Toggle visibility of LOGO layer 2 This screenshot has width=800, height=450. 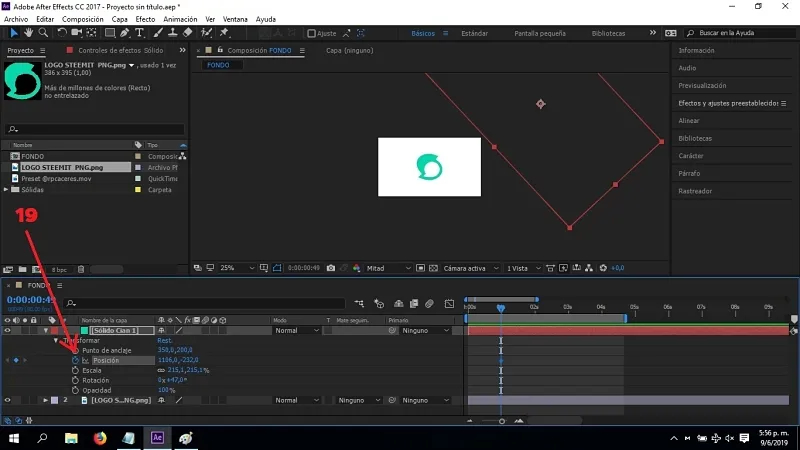7,400
